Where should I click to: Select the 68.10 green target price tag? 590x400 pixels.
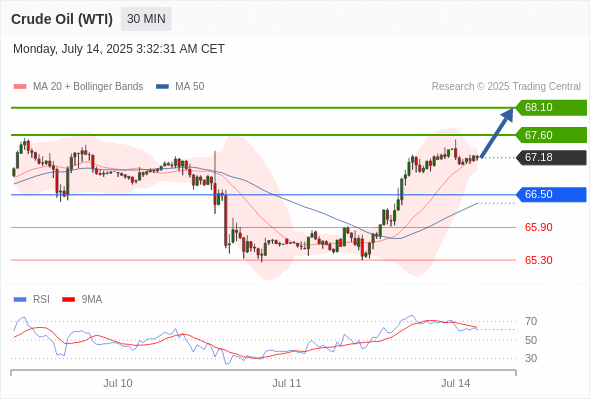[551, 108]
